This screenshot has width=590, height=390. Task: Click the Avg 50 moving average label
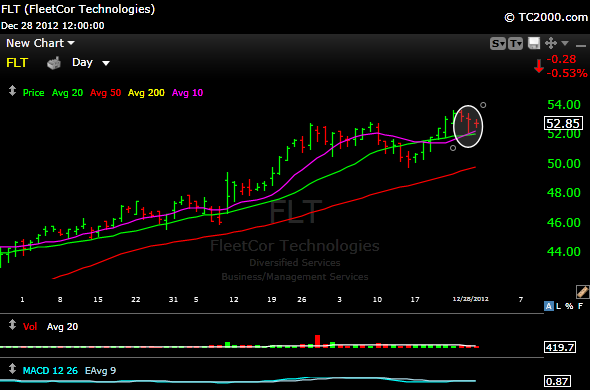[105, 93]
